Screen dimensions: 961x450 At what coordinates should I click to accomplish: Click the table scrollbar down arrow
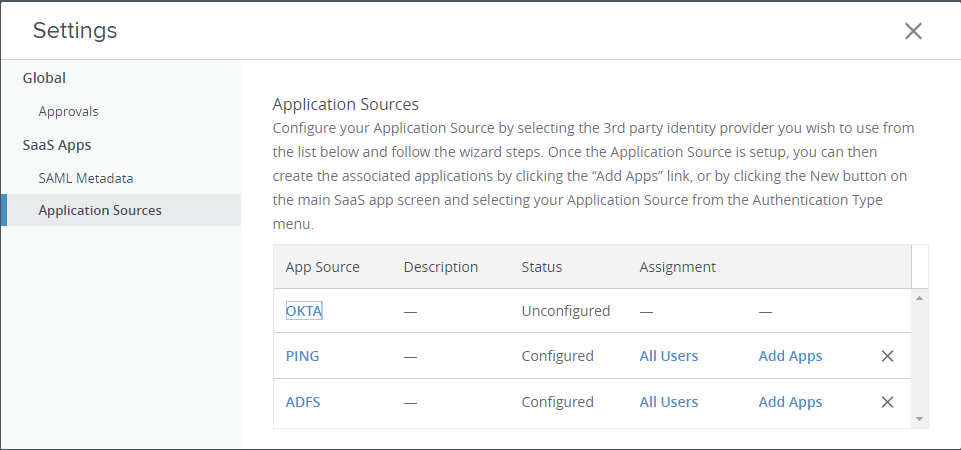point(919,419)
